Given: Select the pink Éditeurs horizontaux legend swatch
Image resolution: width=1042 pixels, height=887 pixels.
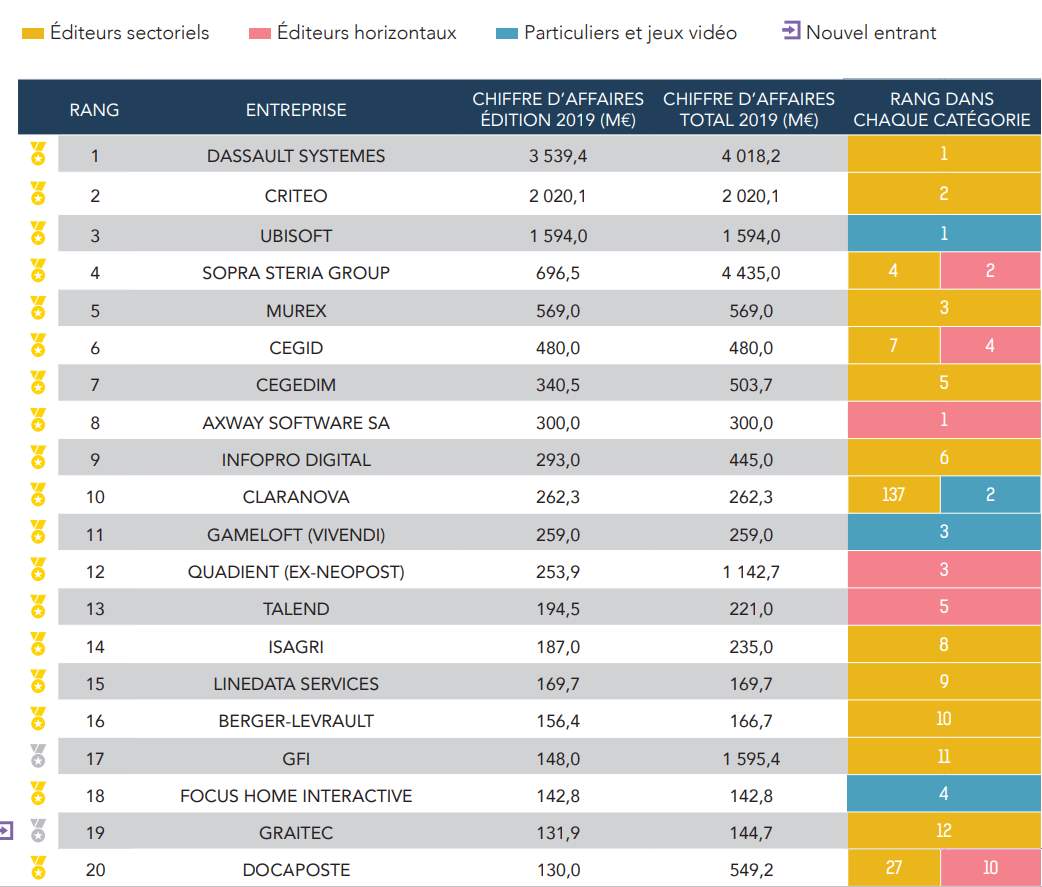Looking at the screenshot, I should [260, 33].
